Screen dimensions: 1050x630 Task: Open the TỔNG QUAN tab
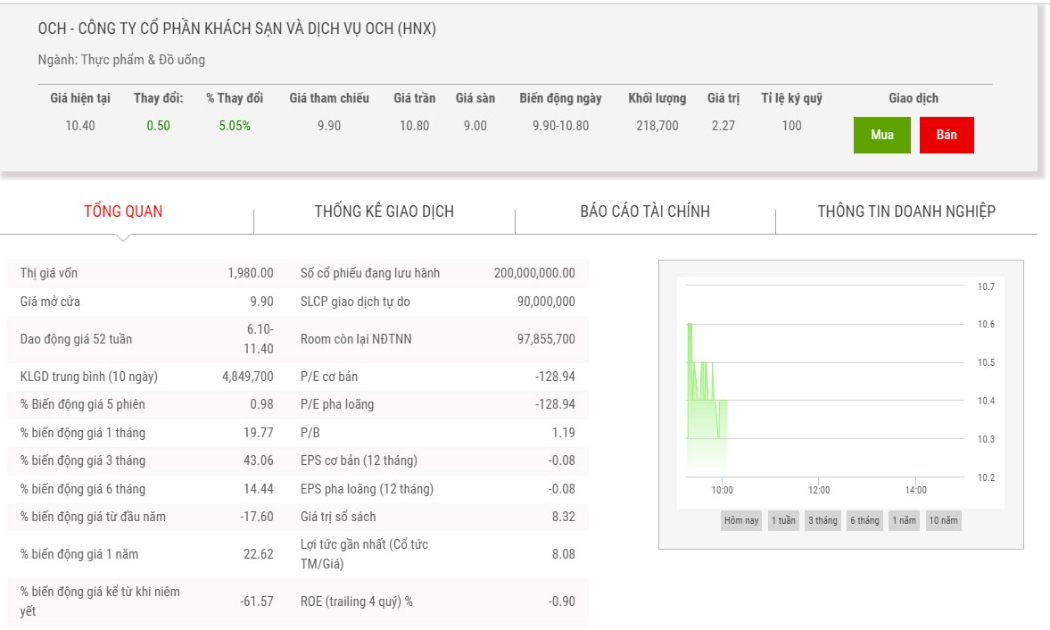tap(123, 212)
